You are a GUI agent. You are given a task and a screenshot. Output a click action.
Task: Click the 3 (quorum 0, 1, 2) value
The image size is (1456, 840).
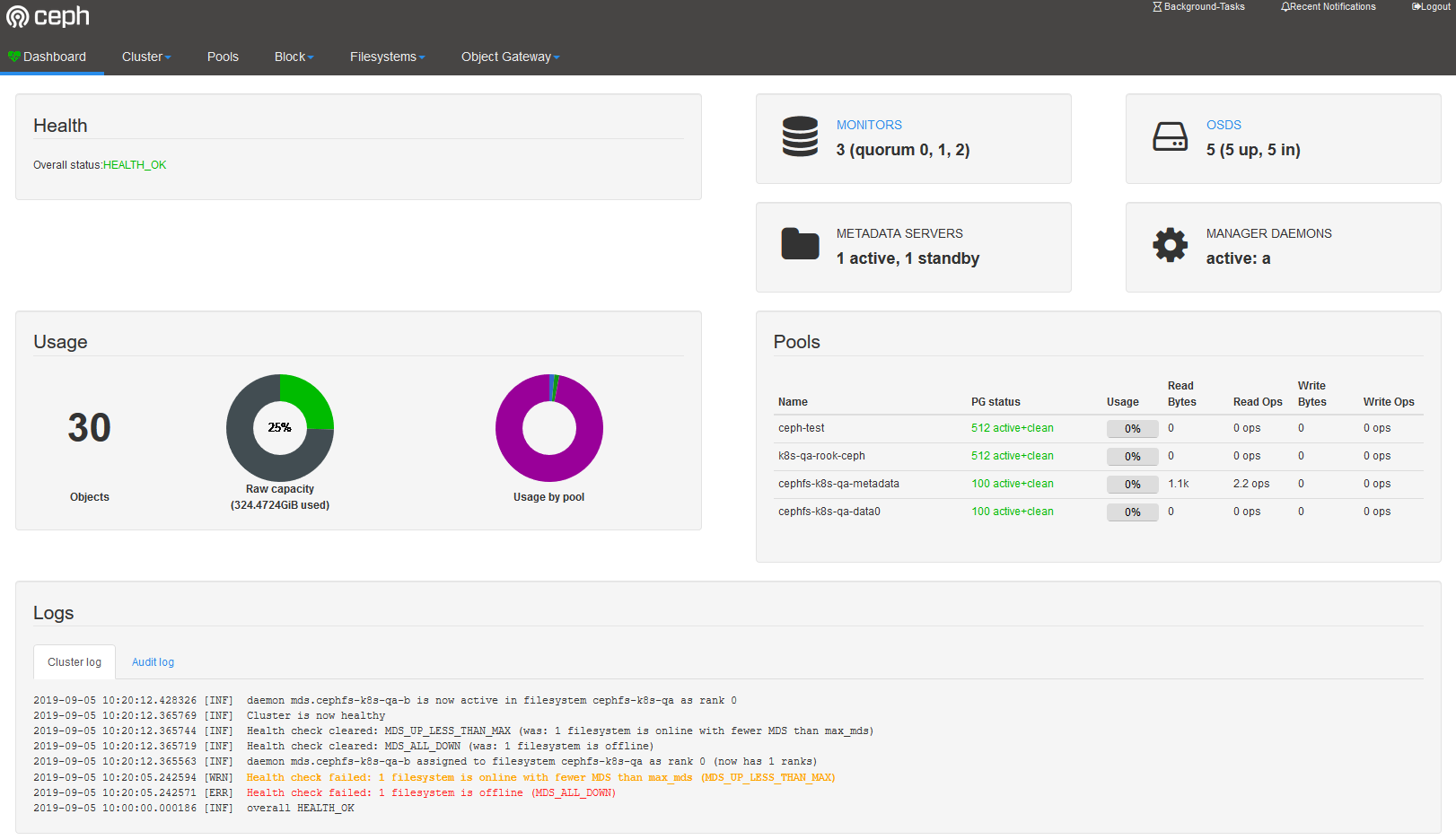click(903, 150)
